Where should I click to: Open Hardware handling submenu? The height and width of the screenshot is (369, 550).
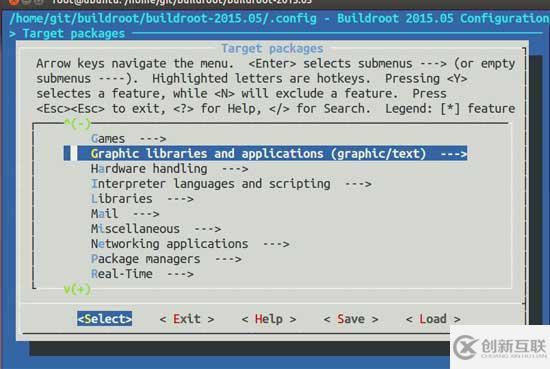pyautogui.click(x=169, y=169)
